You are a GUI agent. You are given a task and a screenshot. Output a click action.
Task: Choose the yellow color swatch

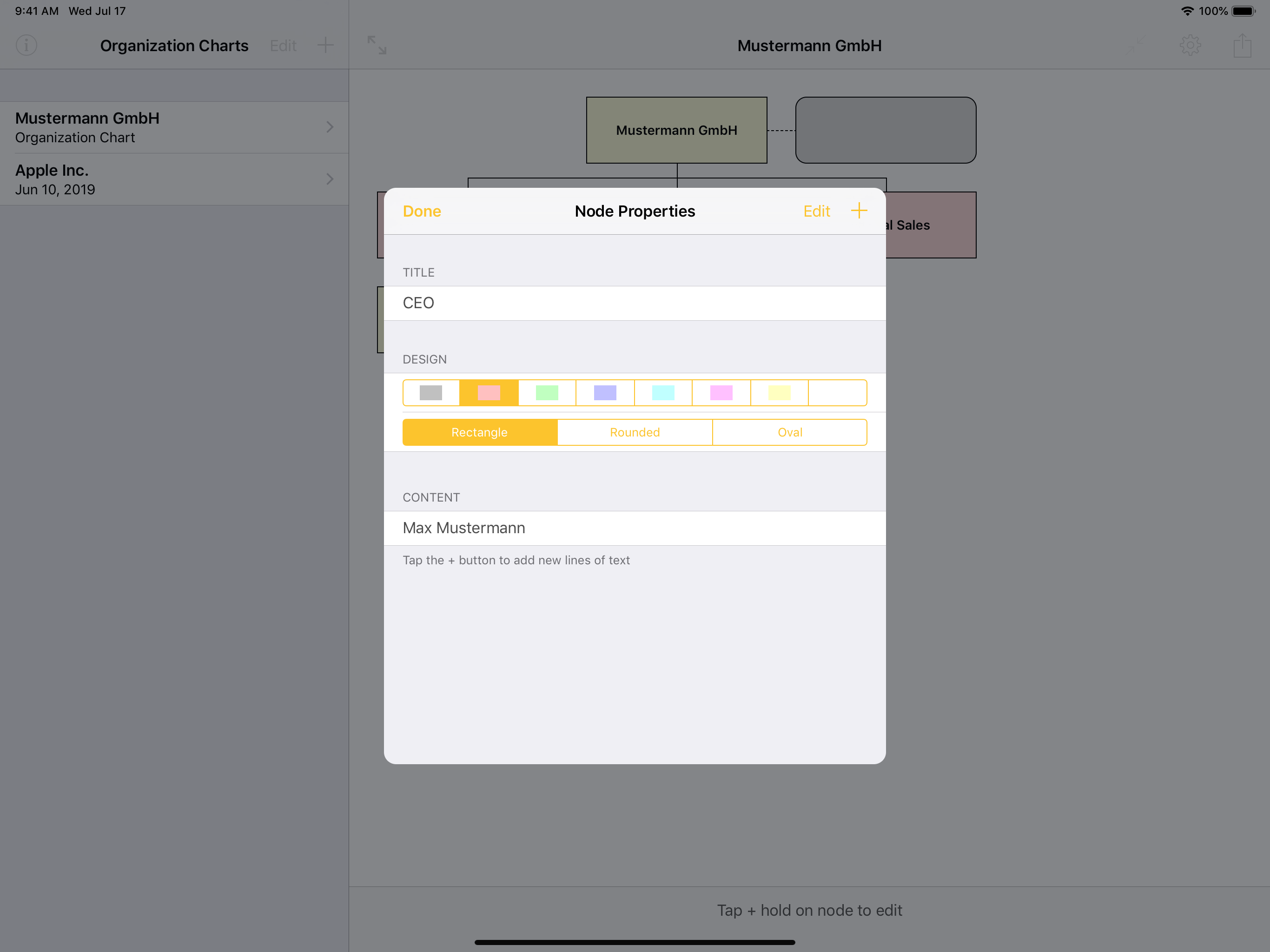click(x=780, y=393)
